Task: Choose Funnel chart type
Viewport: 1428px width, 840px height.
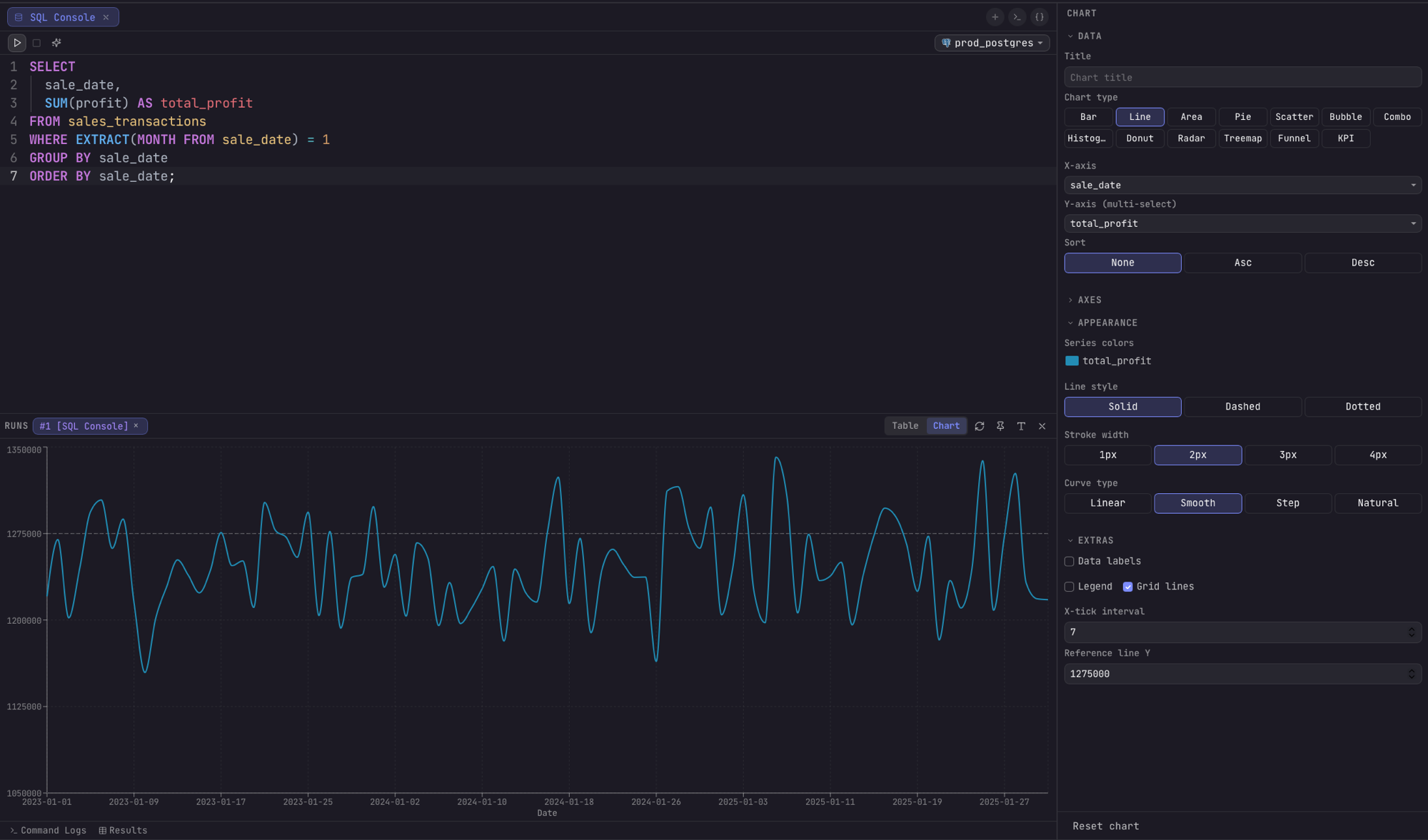Action: pos(1294,138)
